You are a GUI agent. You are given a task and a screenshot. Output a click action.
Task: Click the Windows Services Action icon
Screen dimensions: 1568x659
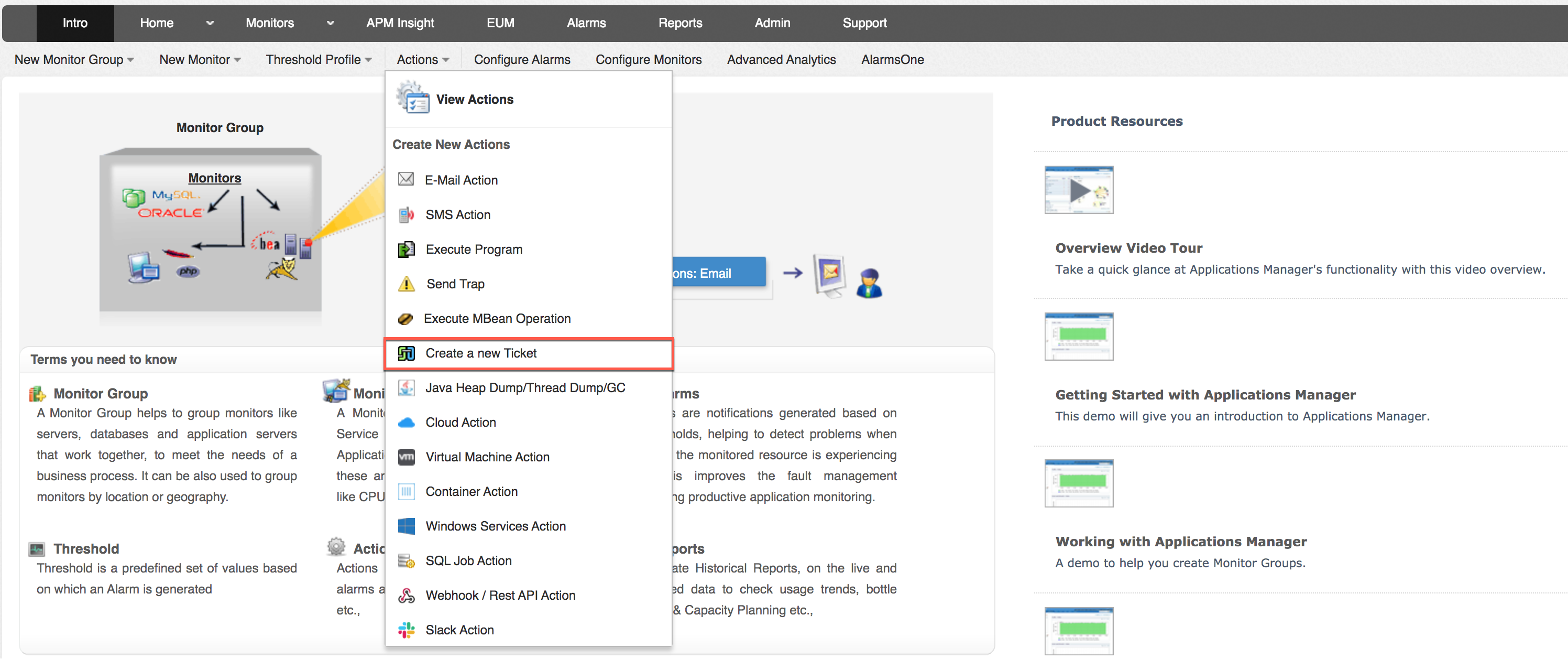coord(405,526)
